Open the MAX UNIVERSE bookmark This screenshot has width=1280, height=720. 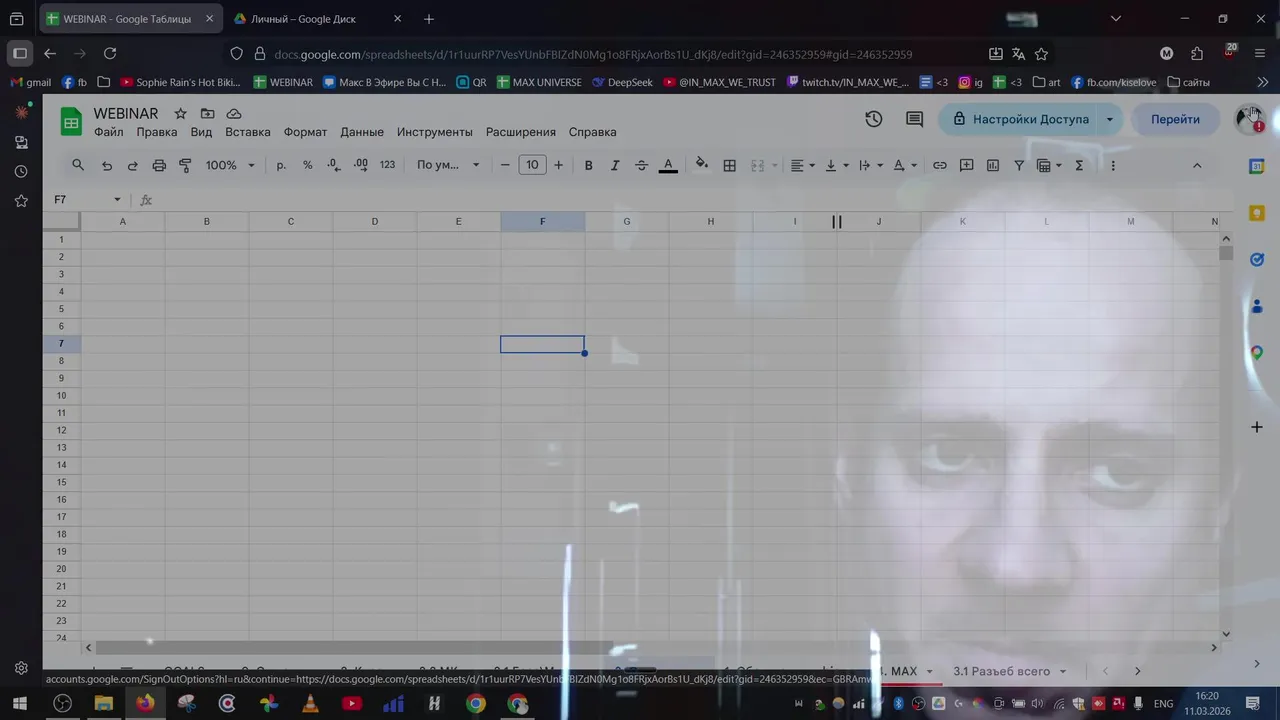tap(538, 82)
